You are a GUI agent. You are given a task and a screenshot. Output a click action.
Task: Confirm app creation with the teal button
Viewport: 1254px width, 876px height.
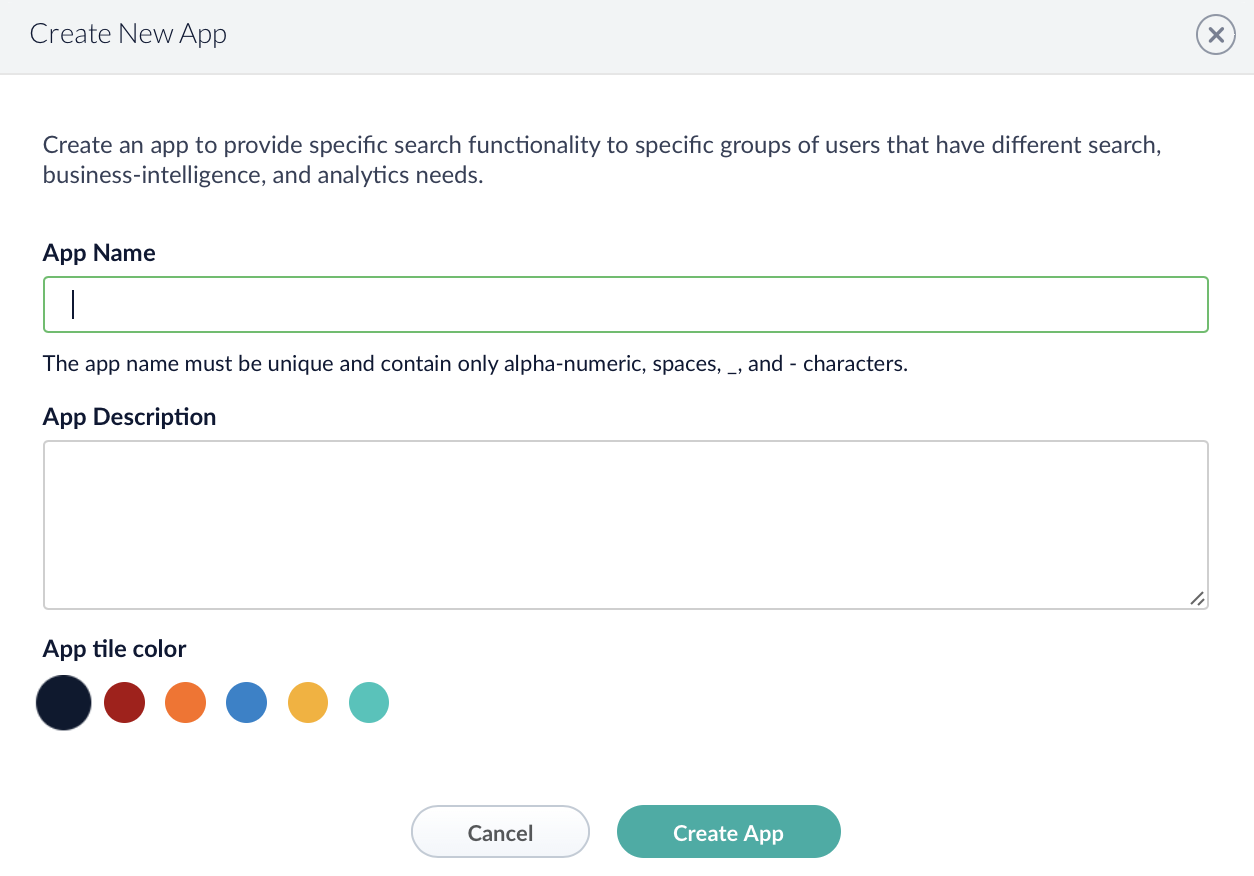tap(728, 831)
